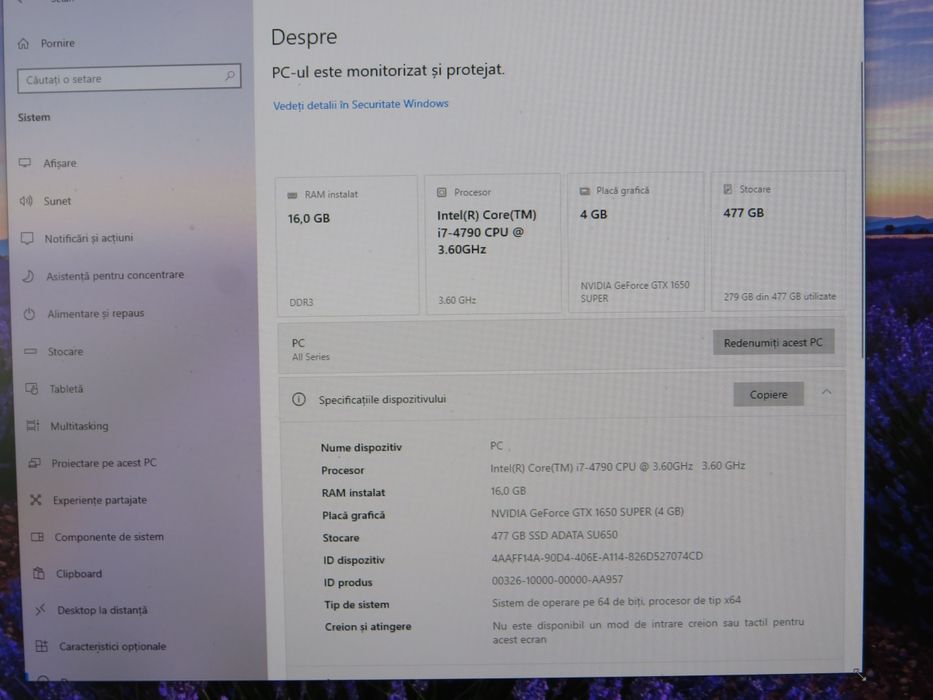Click the All Series PC name text
Image resolution: width=933 pixels, height=700 pixels.
(311, 357)
